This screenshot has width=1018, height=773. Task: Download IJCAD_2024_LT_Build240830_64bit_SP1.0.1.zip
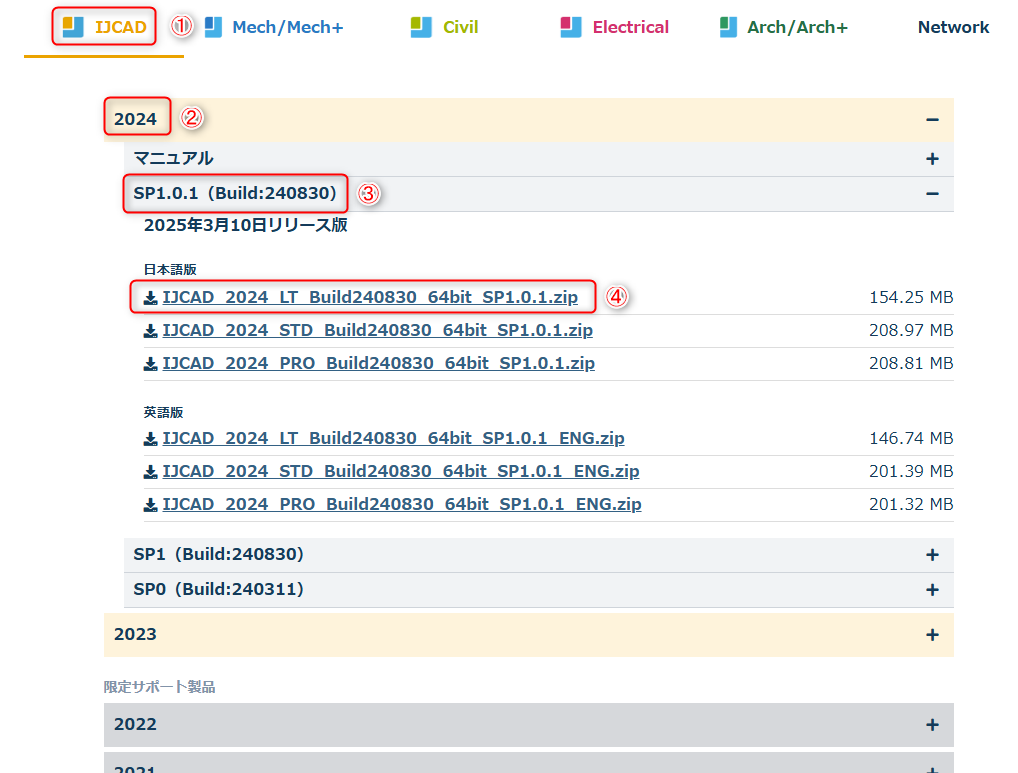pyautogui.click(x=370, y=297)
